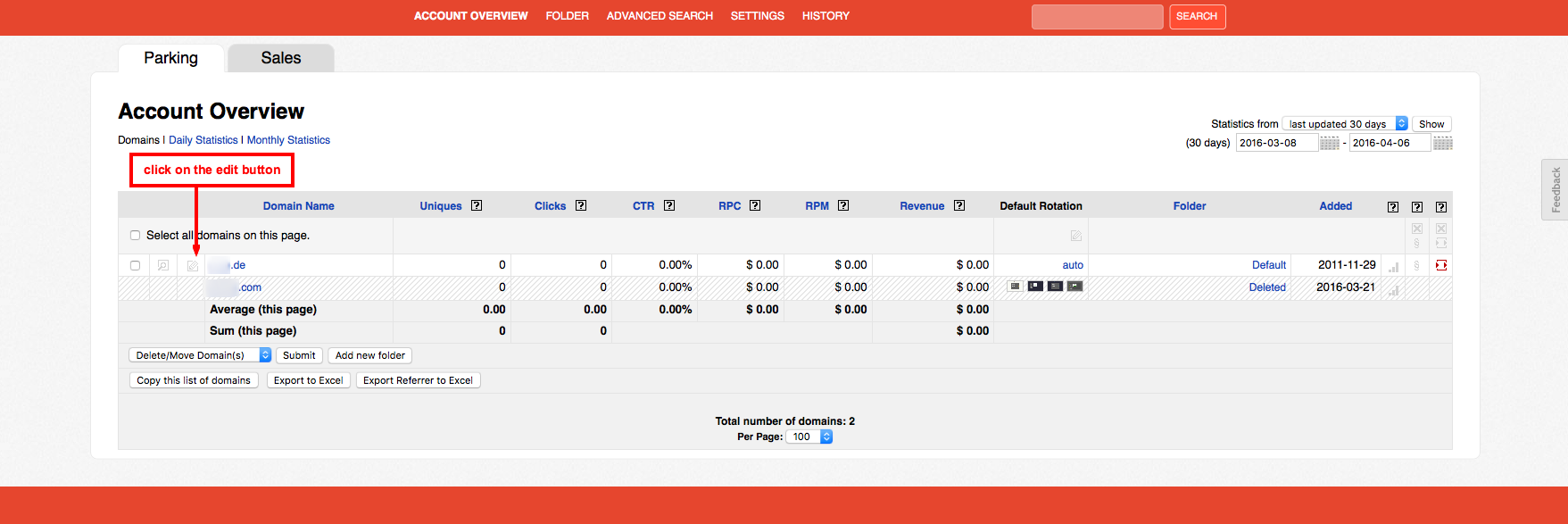Viewport: 1568px width, 524px height.
Task: Click the edit icon for the .de domain
Action: pyautogui.click(x=192, y=266)
